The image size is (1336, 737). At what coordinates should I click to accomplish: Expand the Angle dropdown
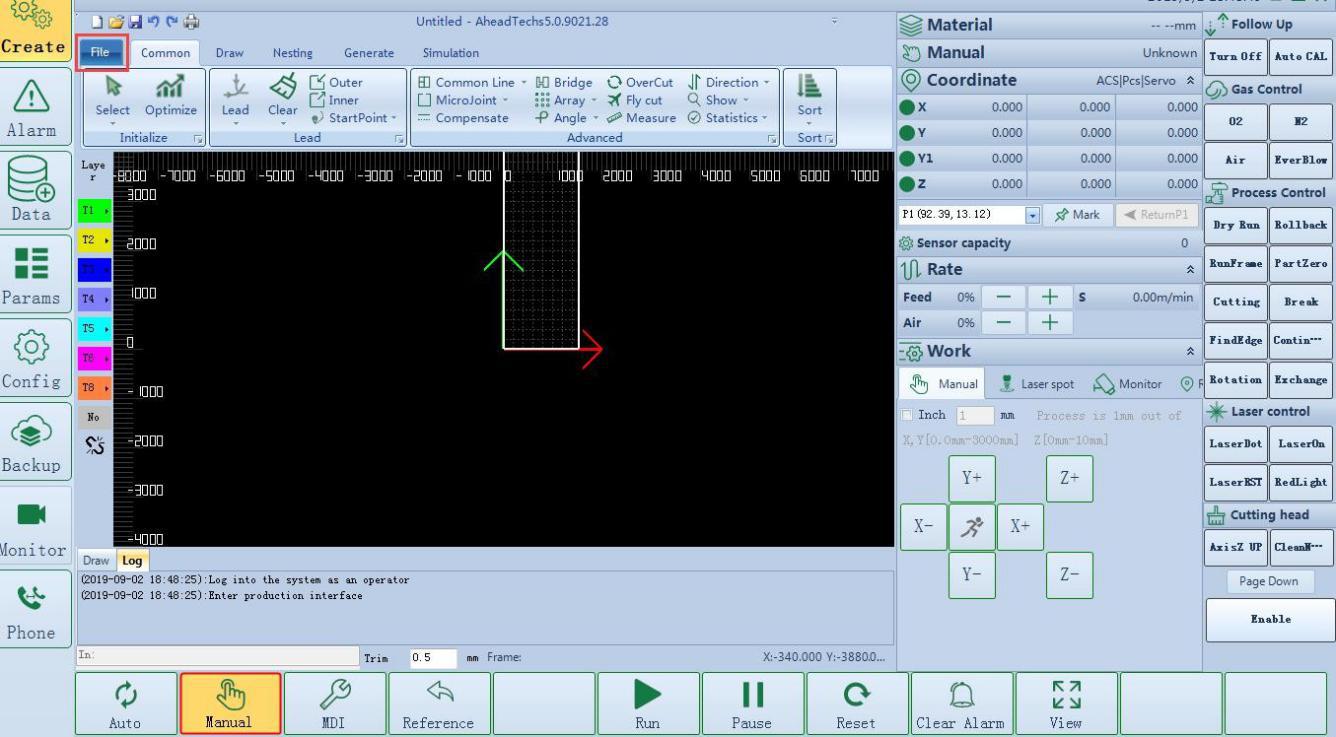595,118
